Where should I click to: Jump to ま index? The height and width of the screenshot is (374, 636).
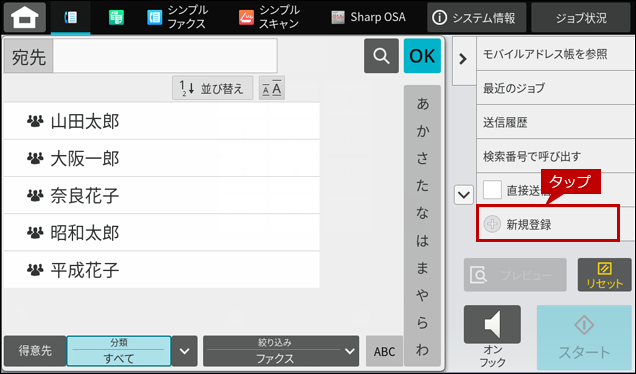point(423,268)
